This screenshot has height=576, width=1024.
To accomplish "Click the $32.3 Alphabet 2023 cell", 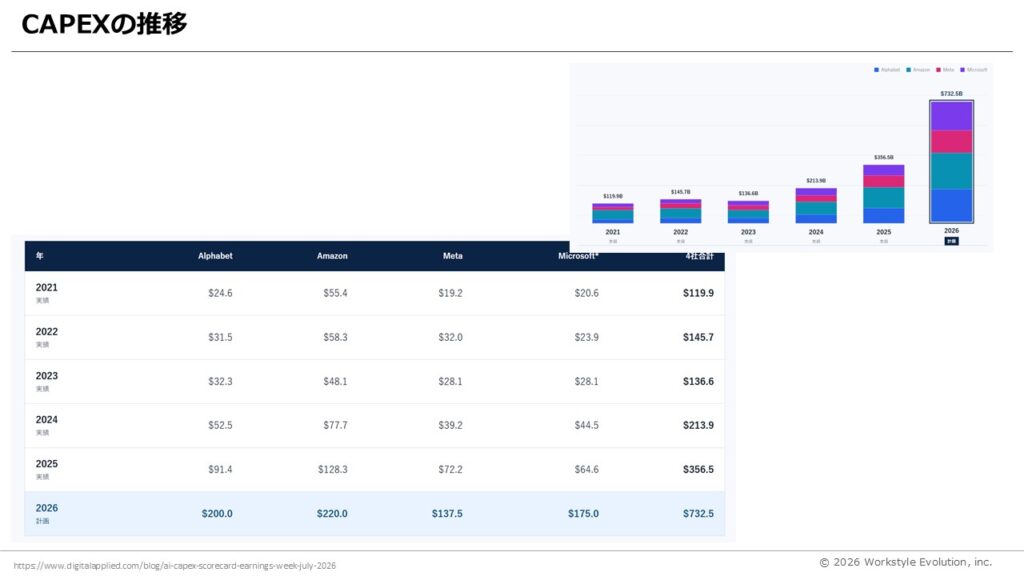I will 220,381.
